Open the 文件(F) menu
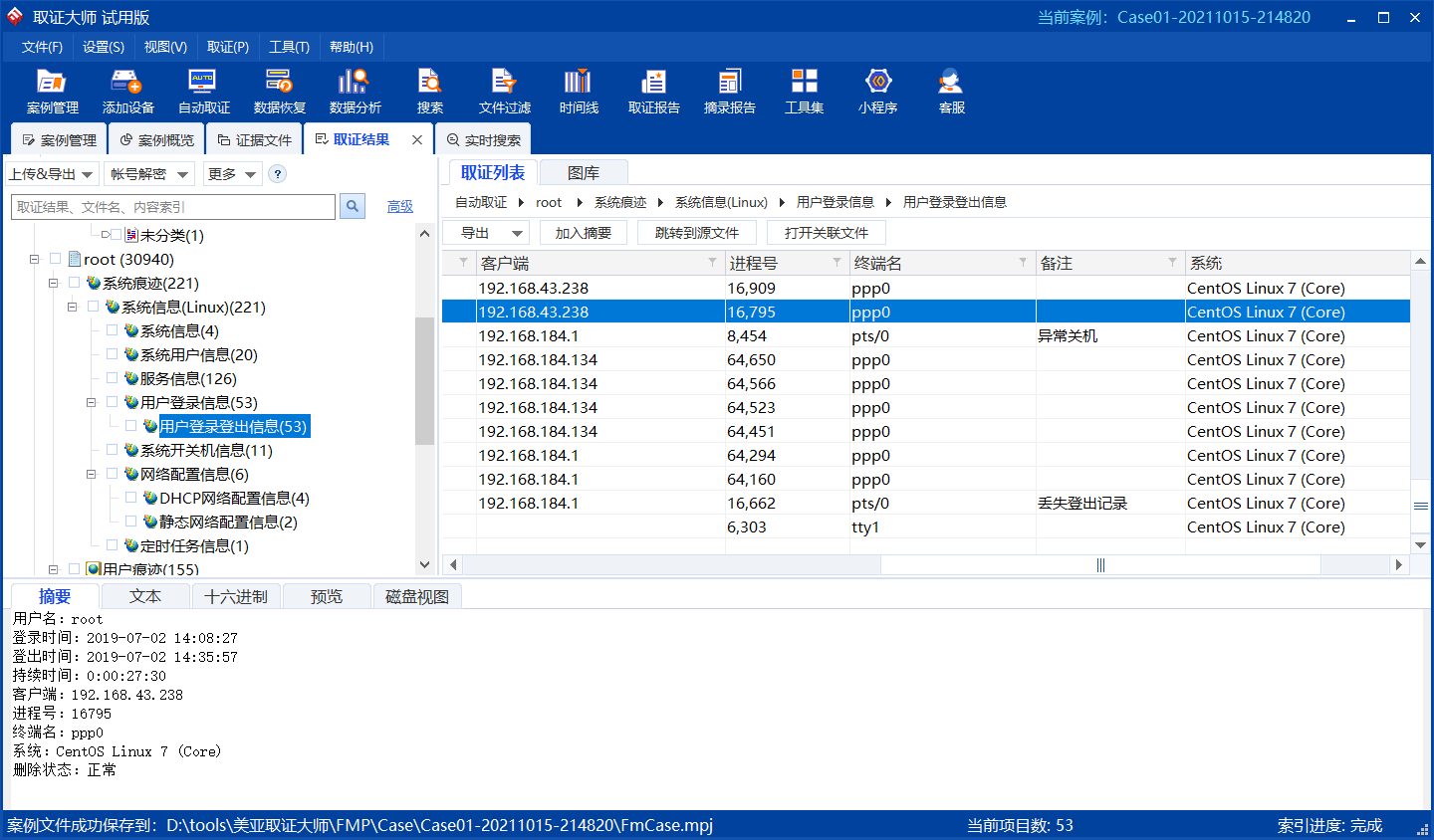 pyautogui.click(x=42, y=47)
